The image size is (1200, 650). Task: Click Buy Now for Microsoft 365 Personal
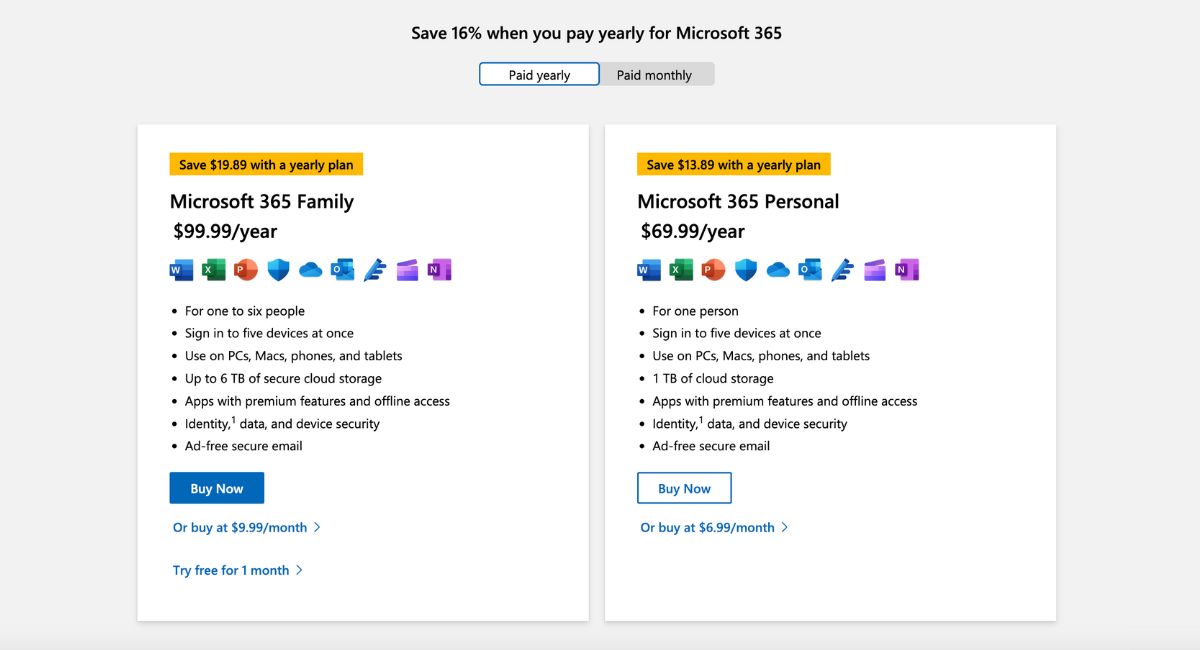point(684,488)
